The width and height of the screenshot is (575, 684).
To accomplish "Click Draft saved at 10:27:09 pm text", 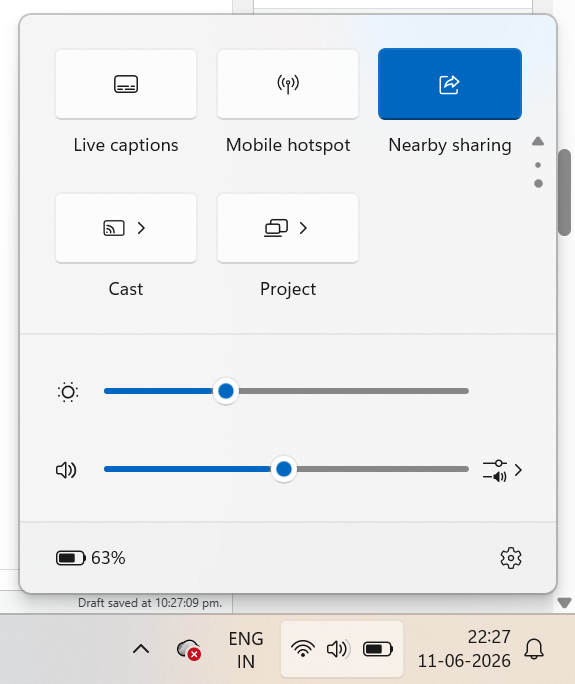I will coord(150,603).
